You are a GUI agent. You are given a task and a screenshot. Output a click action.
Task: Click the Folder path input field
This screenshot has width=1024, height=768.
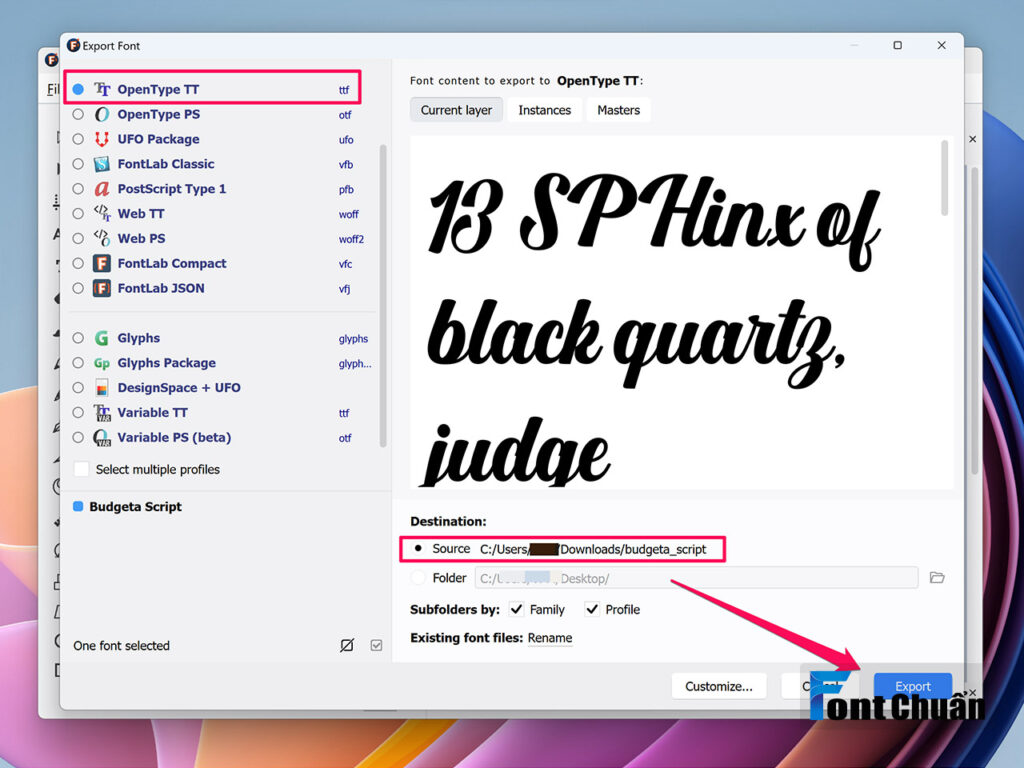click(x=696, y=578)
